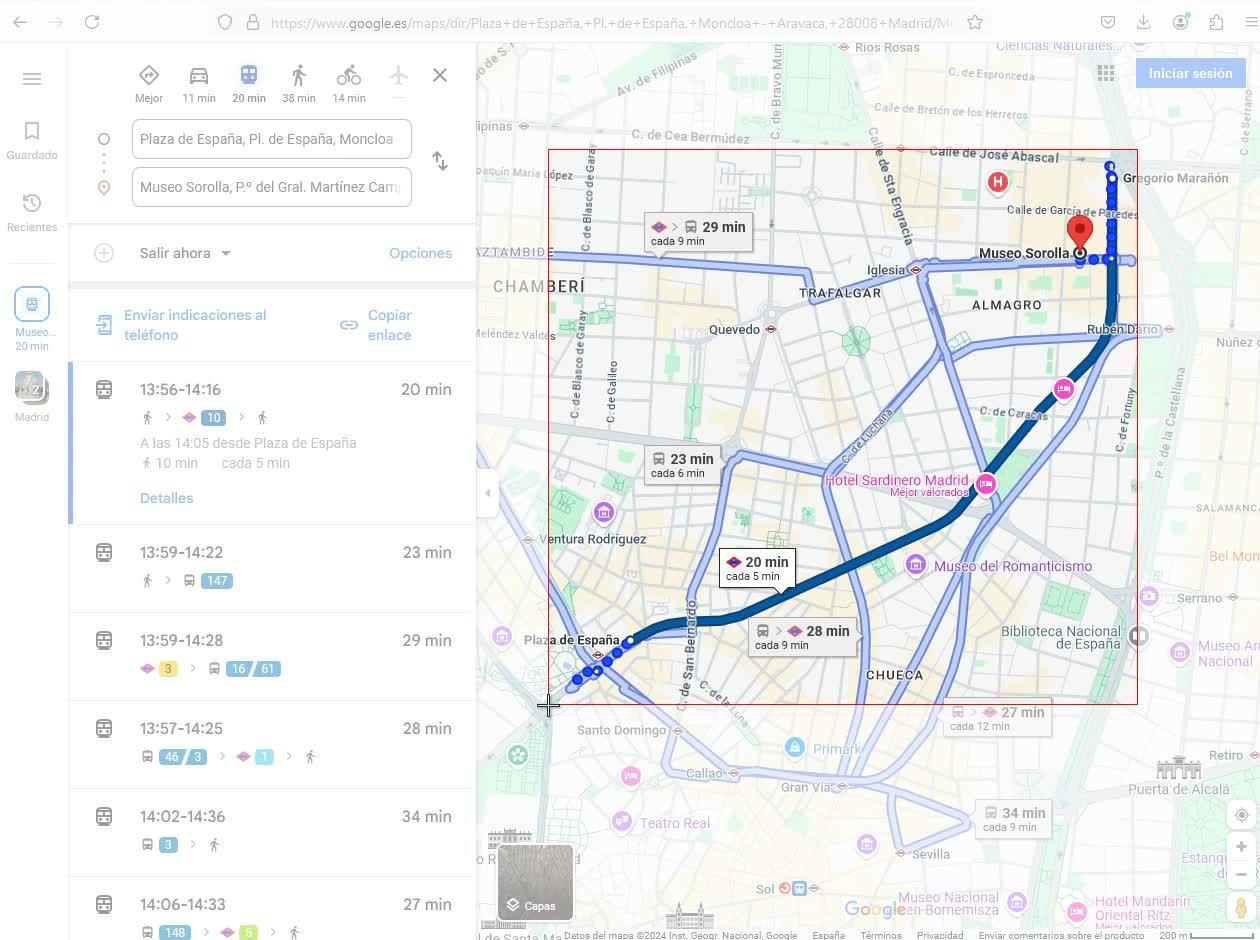Open Detalles for the 13:56-14:16 route

(166, 498)
